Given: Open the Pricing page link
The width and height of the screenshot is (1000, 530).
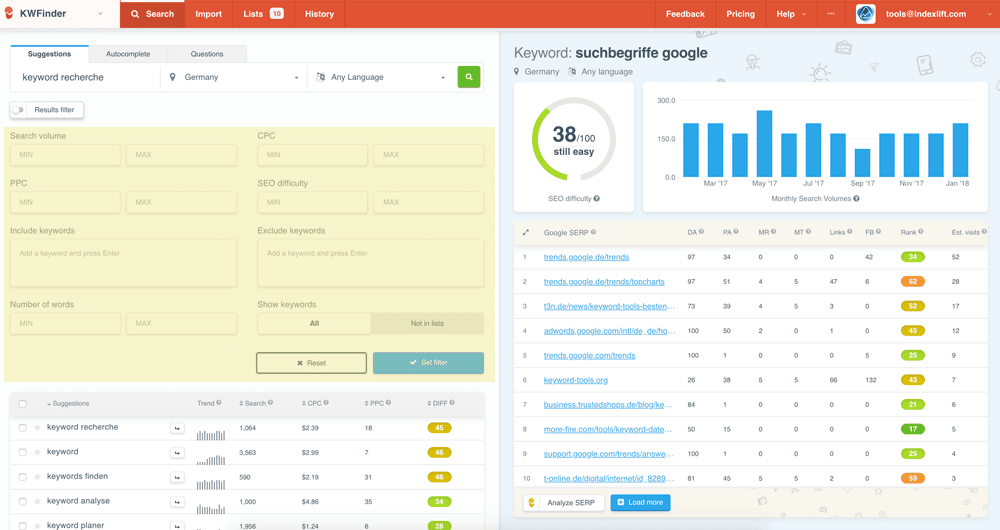Looking at the screenshot, I should coord(740,13).
